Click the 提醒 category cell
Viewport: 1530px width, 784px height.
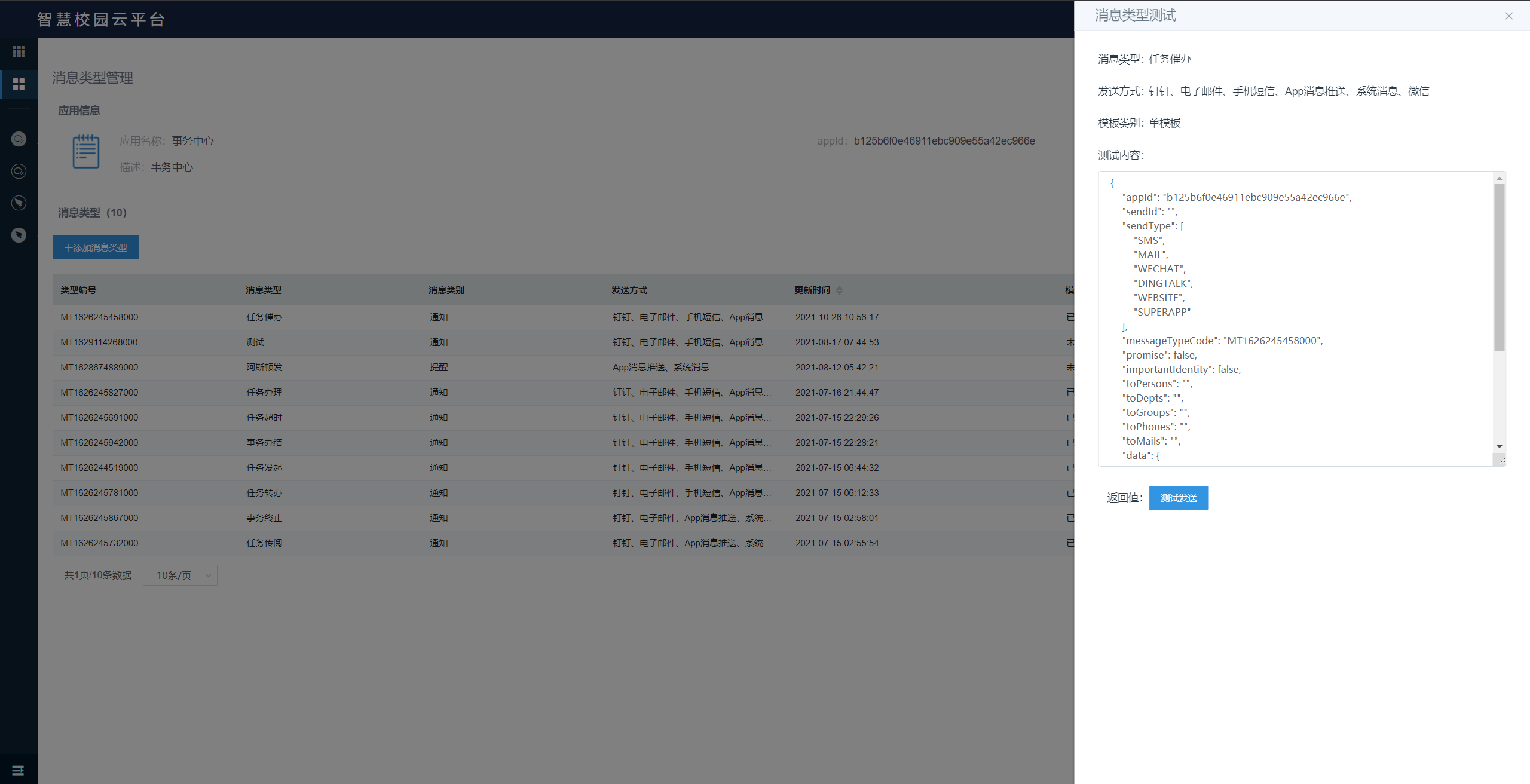tap(439, 367)
